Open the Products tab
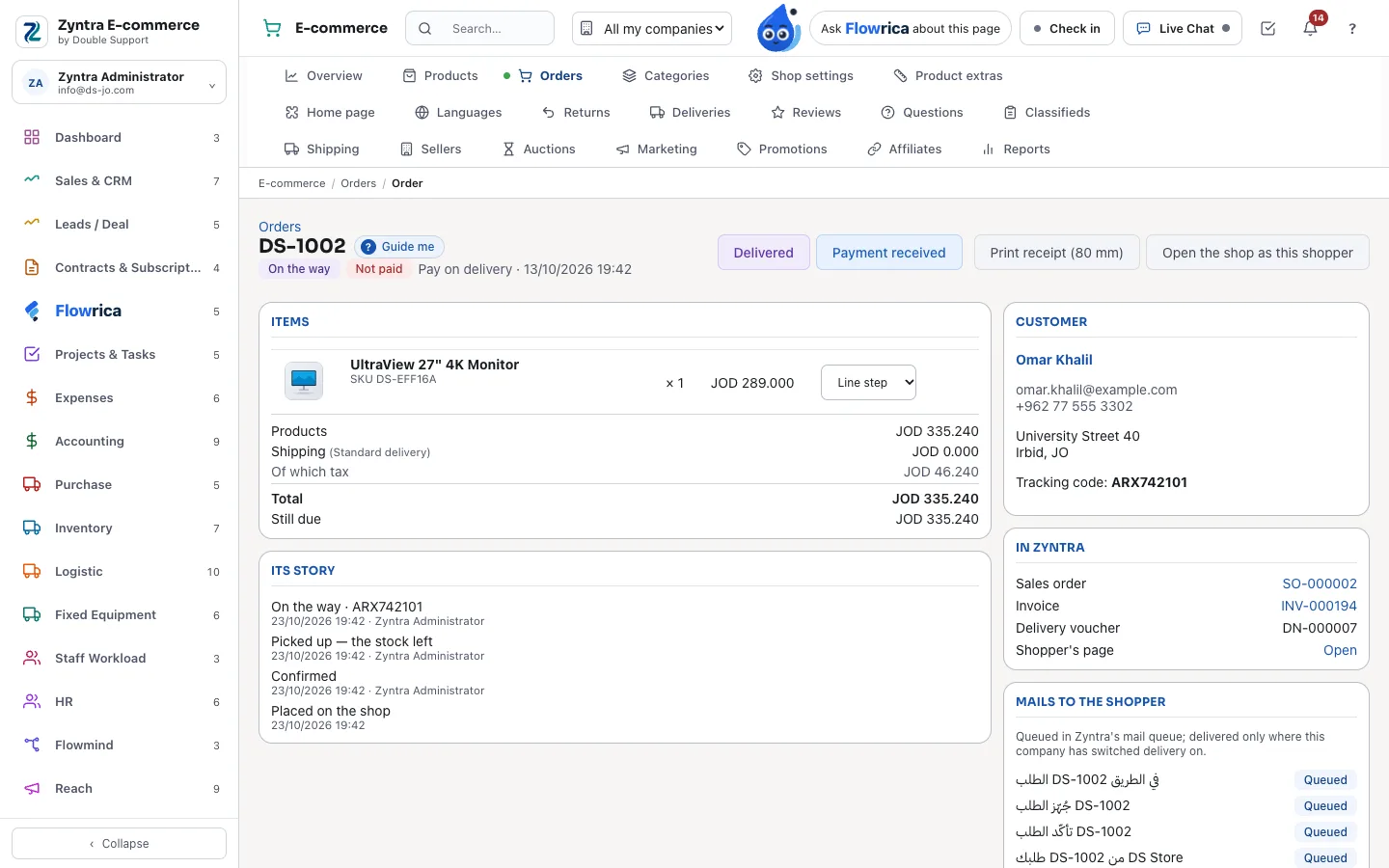The image size is (1389, 868). click(x=440, y=75)
